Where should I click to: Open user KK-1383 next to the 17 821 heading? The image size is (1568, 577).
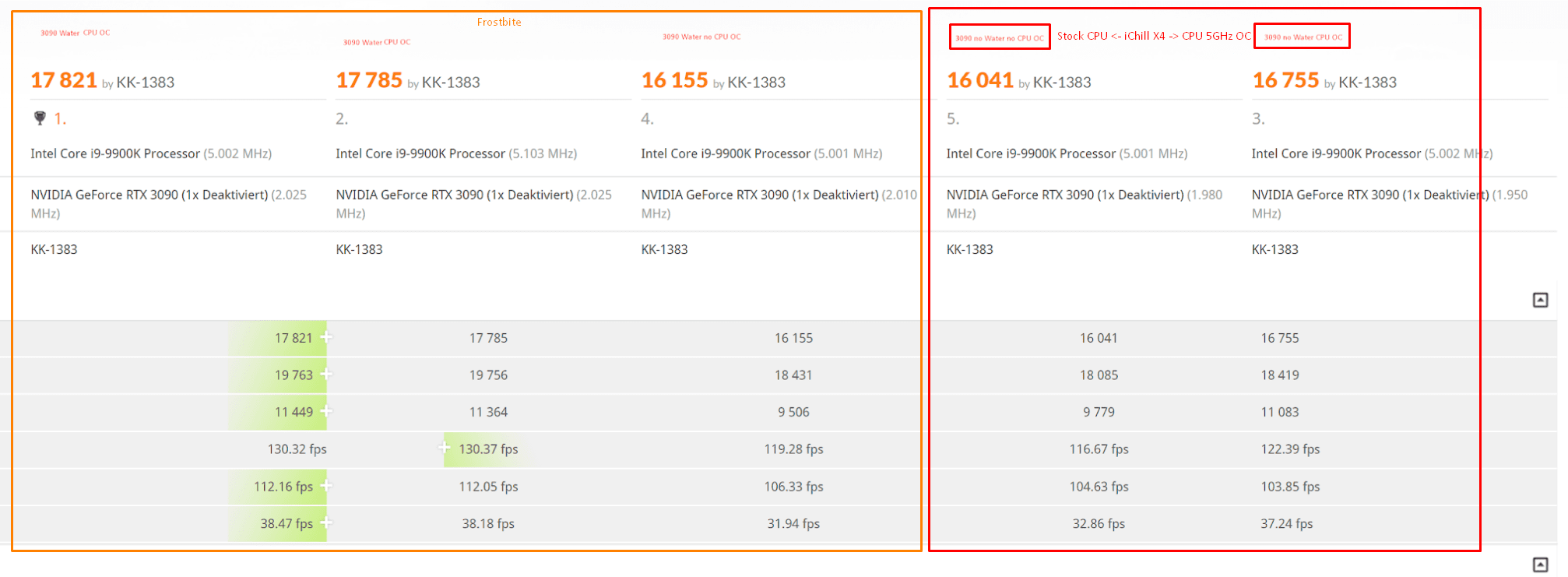point(146,83)
